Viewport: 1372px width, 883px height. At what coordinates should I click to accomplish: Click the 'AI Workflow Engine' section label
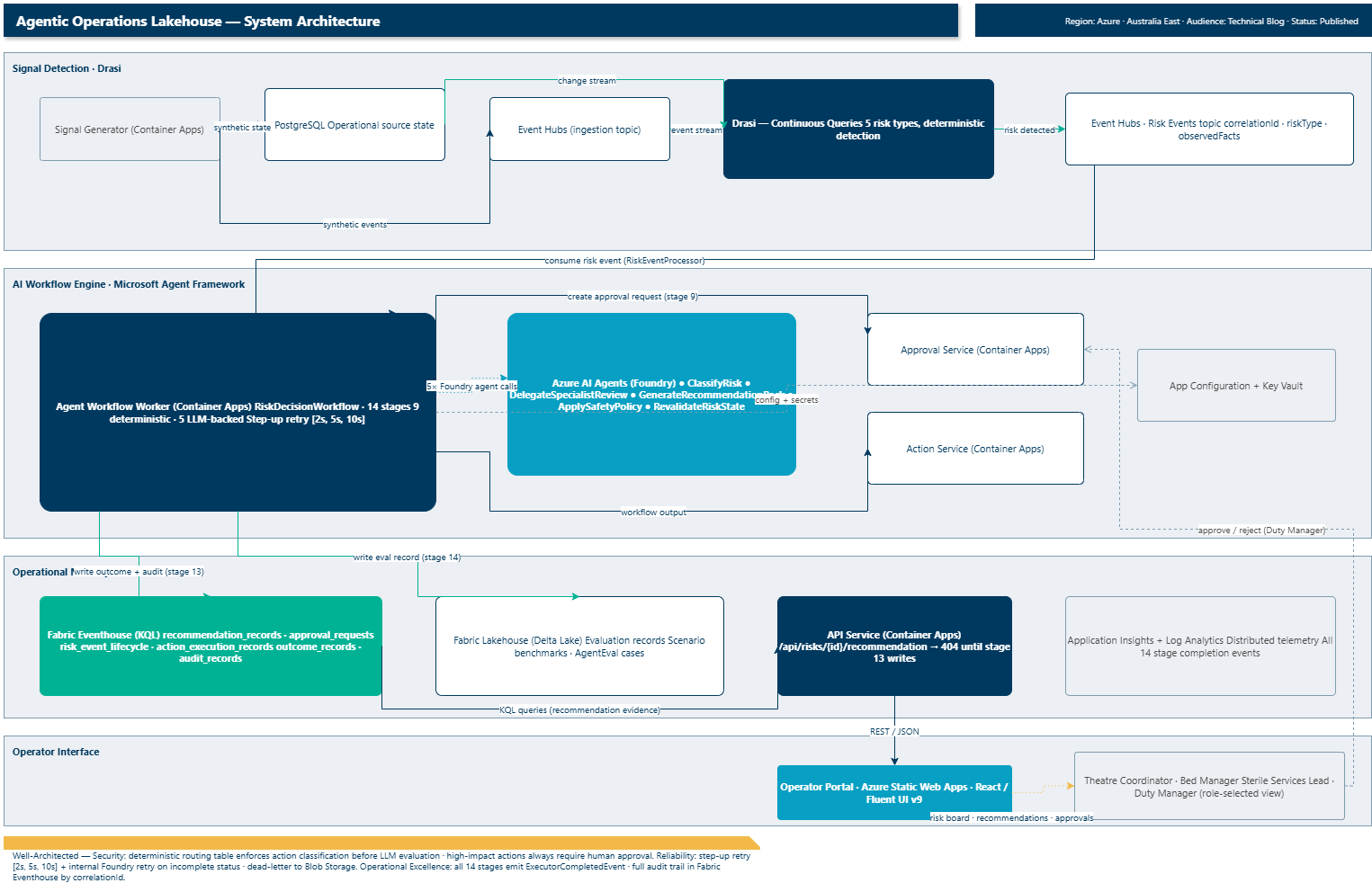pos(129,284)
